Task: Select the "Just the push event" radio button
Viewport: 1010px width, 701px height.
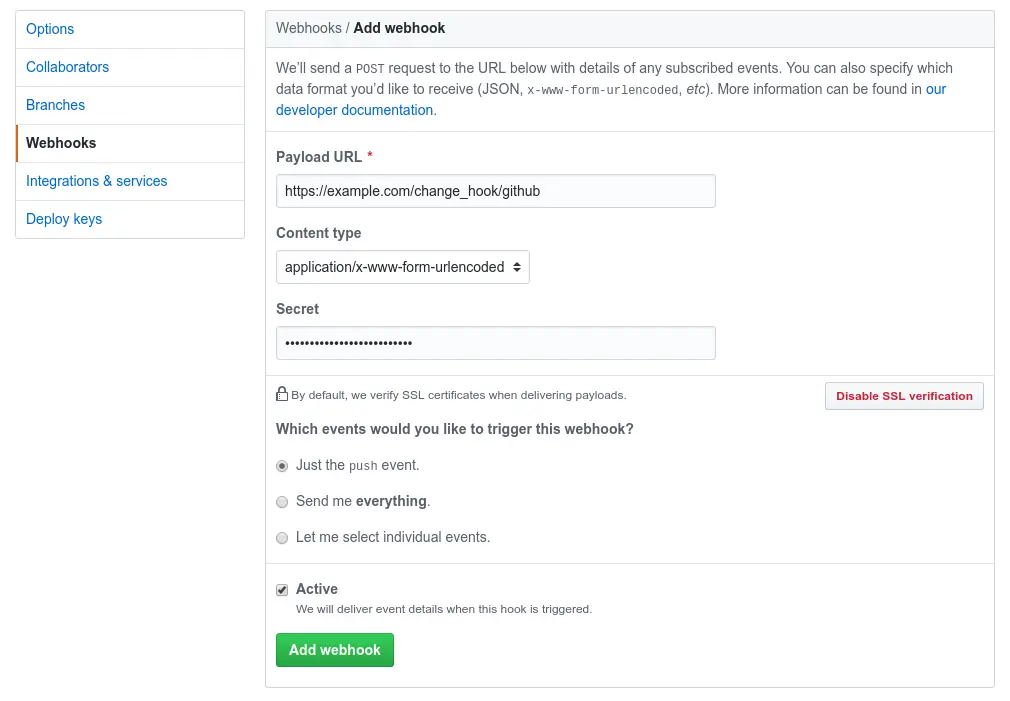Action: (x=283, y=466)
